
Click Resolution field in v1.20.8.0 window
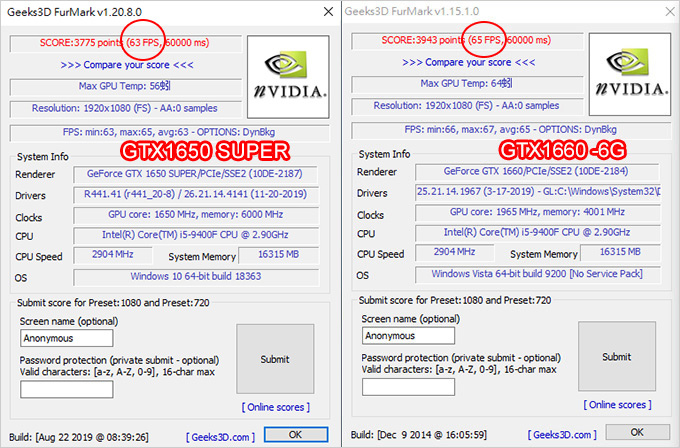pyautogui.click(x=126, y=108)
